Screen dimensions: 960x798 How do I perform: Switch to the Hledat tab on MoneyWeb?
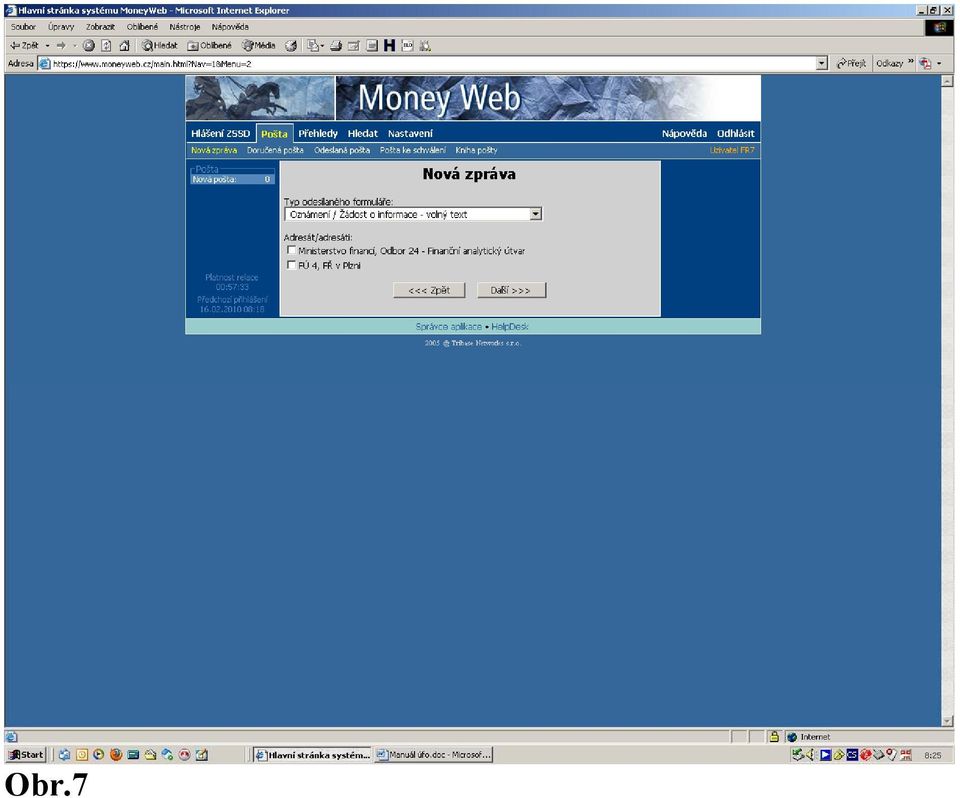tap(362, 134)
